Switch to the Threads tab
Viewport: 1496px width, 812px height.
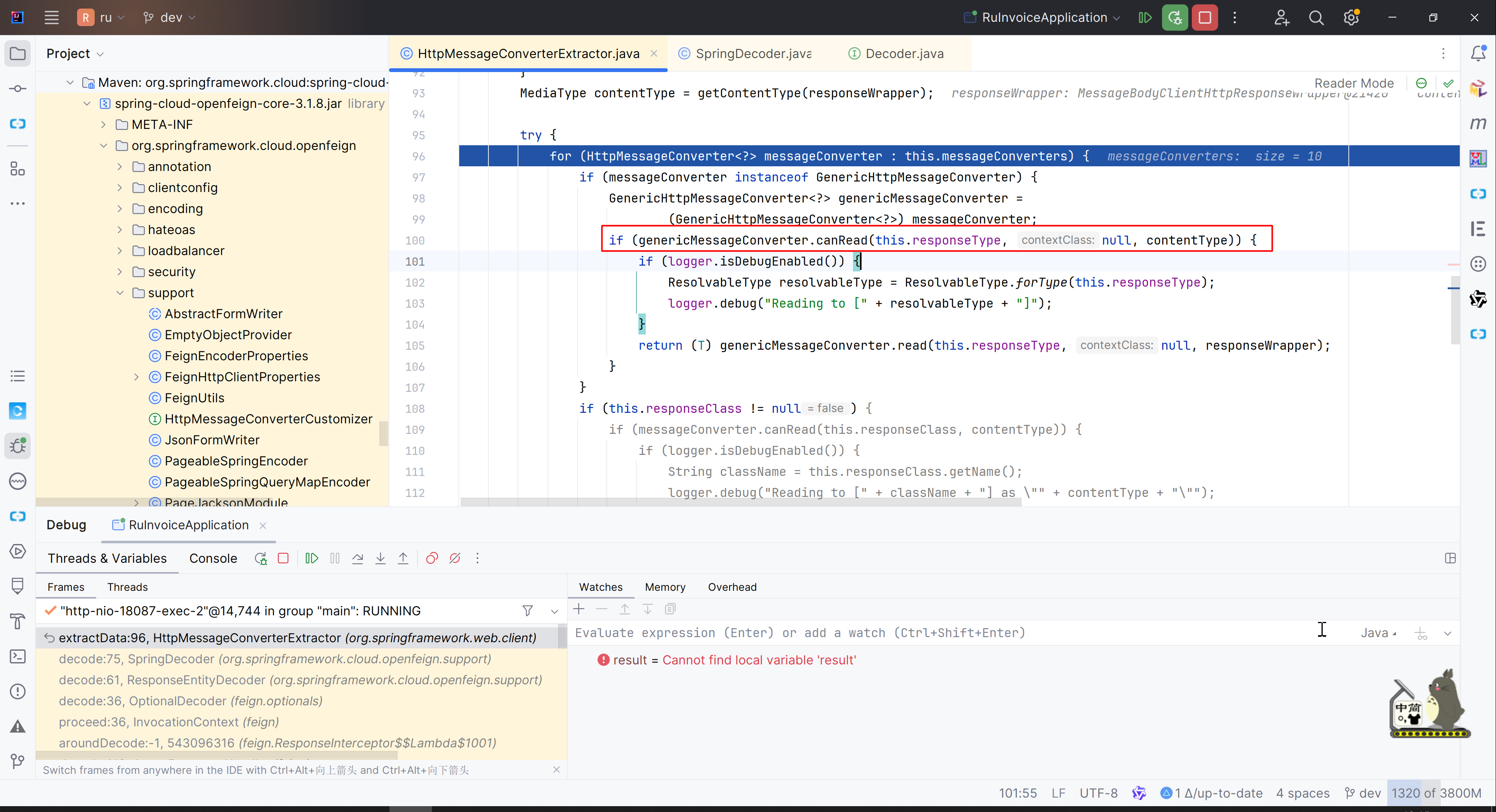pyautogui.click(x=127, y=587)
